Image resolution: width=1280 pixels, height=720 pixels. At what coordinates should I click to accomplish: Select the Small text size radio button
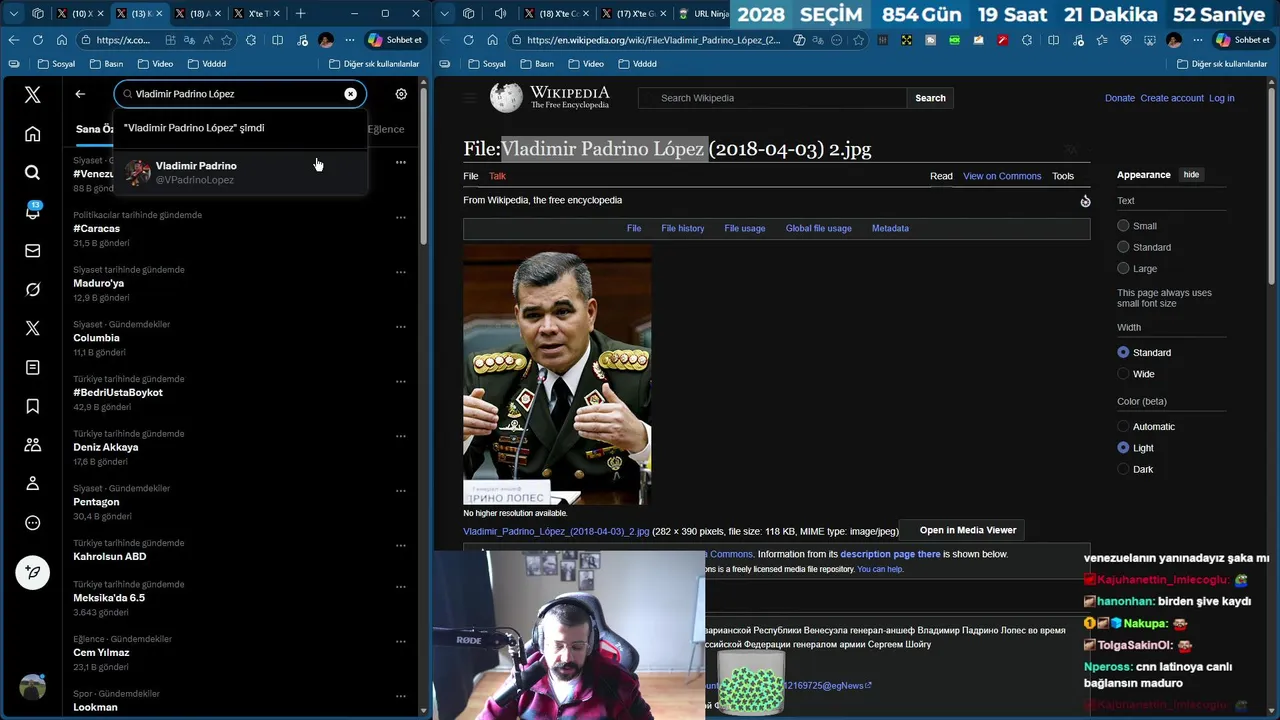pos(1123,226)
